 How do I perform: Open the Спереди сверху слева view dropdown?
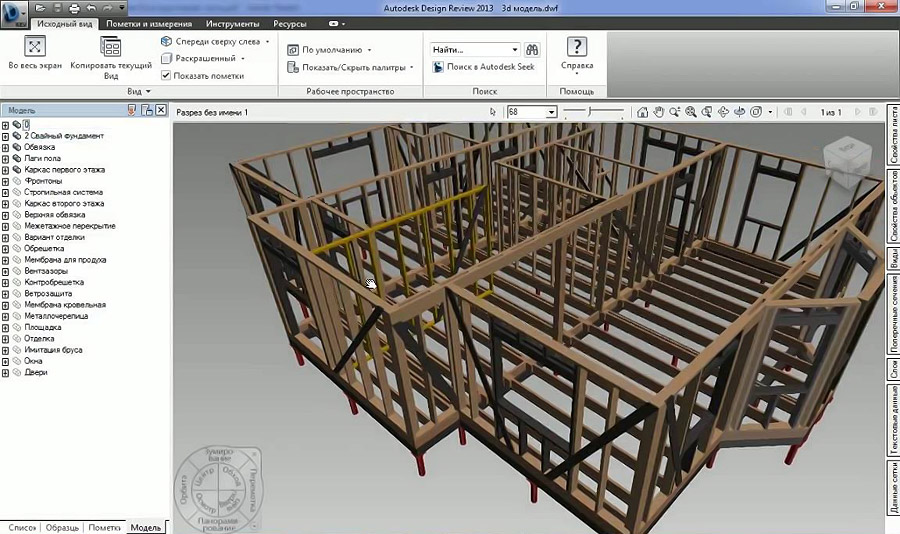tap(209, 42)
